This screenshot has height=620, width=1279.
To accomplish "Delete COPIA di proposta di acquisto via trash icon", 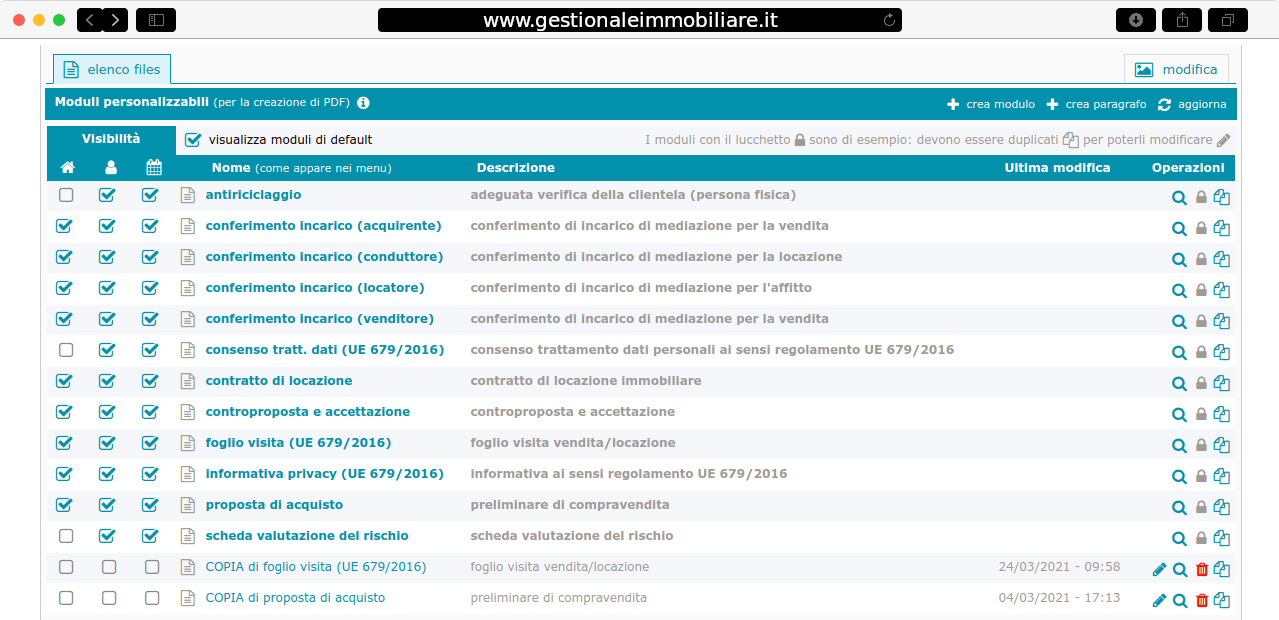I will pyautogui.click(x=1201, y=600).
